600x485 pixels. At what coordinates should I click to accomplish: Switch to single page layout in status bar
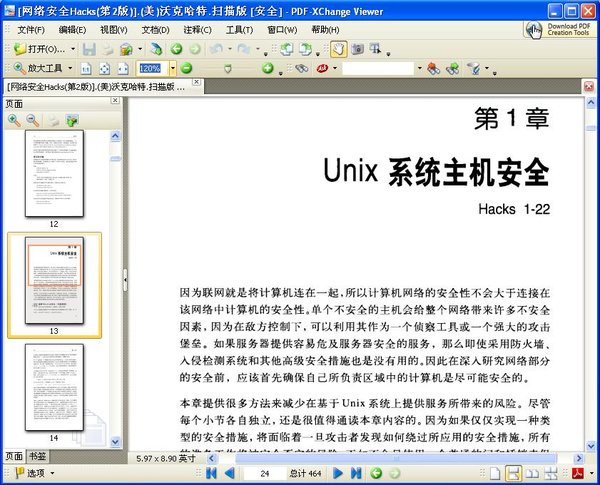(x=494, y=473)
